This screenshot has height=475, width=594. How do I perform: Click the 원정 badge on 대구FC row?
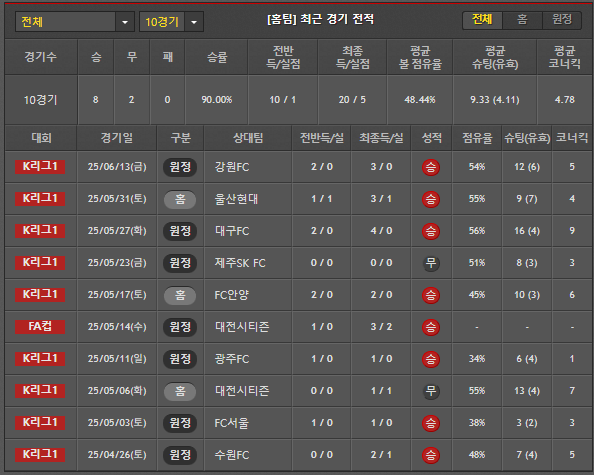[x=180, y=231]
